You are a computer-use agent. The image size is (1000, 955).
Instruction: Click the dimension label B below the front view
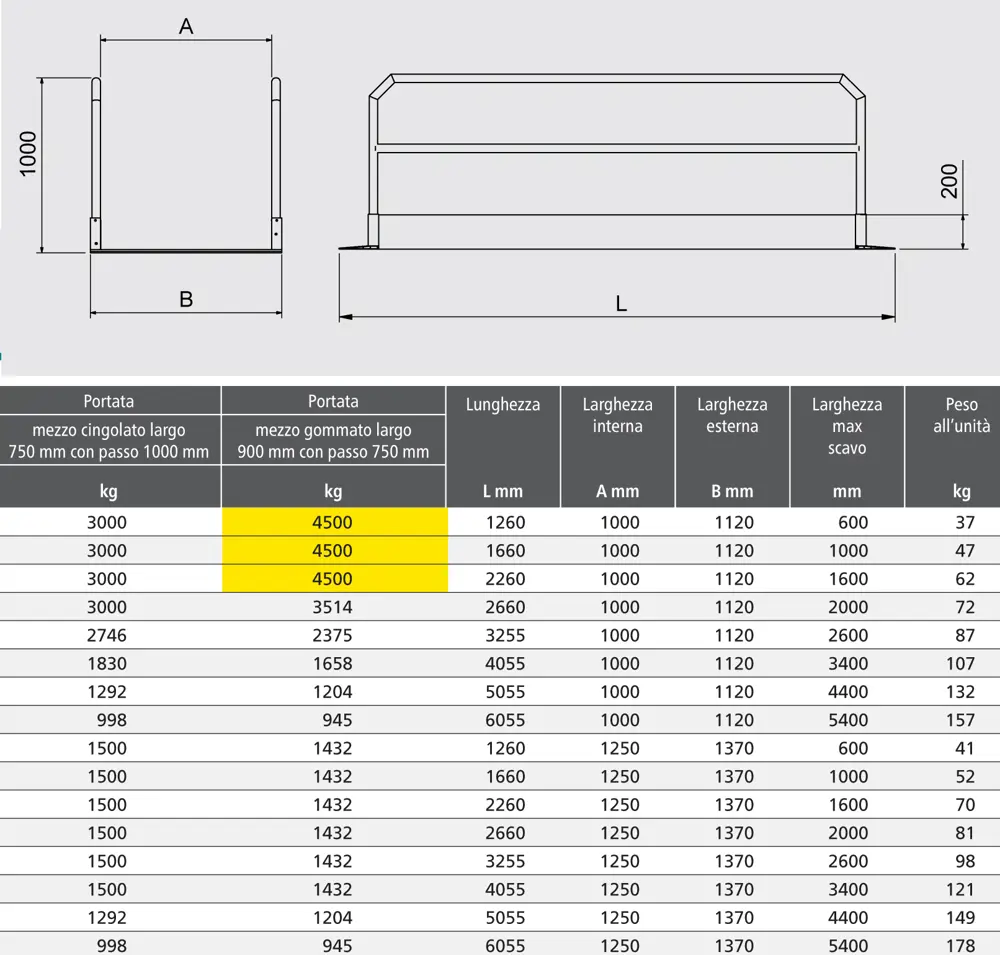[x=186, y=299]
